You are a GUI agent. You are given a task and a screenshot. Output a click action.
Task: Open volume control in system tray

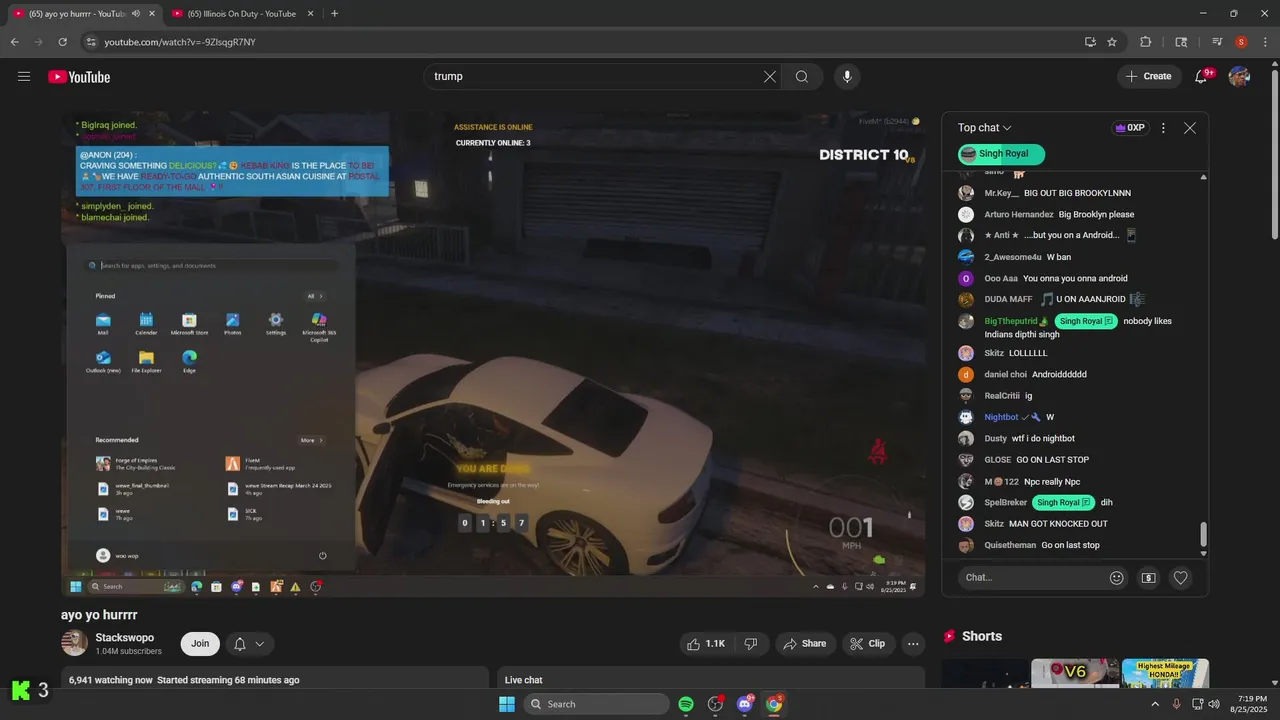[x=1214, y=704]
